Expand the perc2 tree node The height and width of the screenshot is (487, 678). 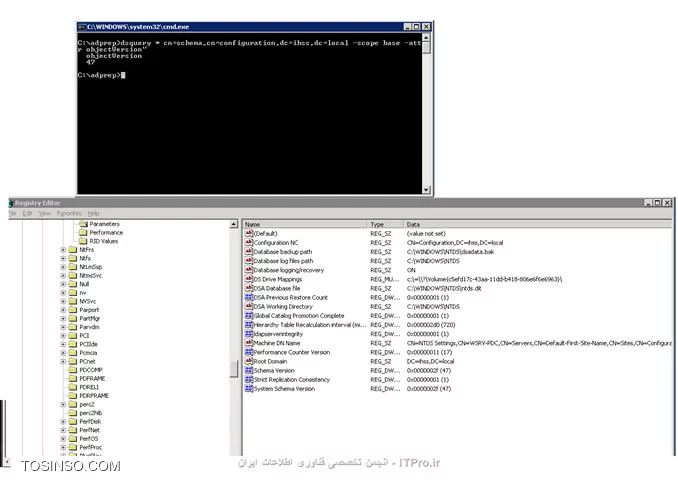pyautogui.click(x=63, y=404)
